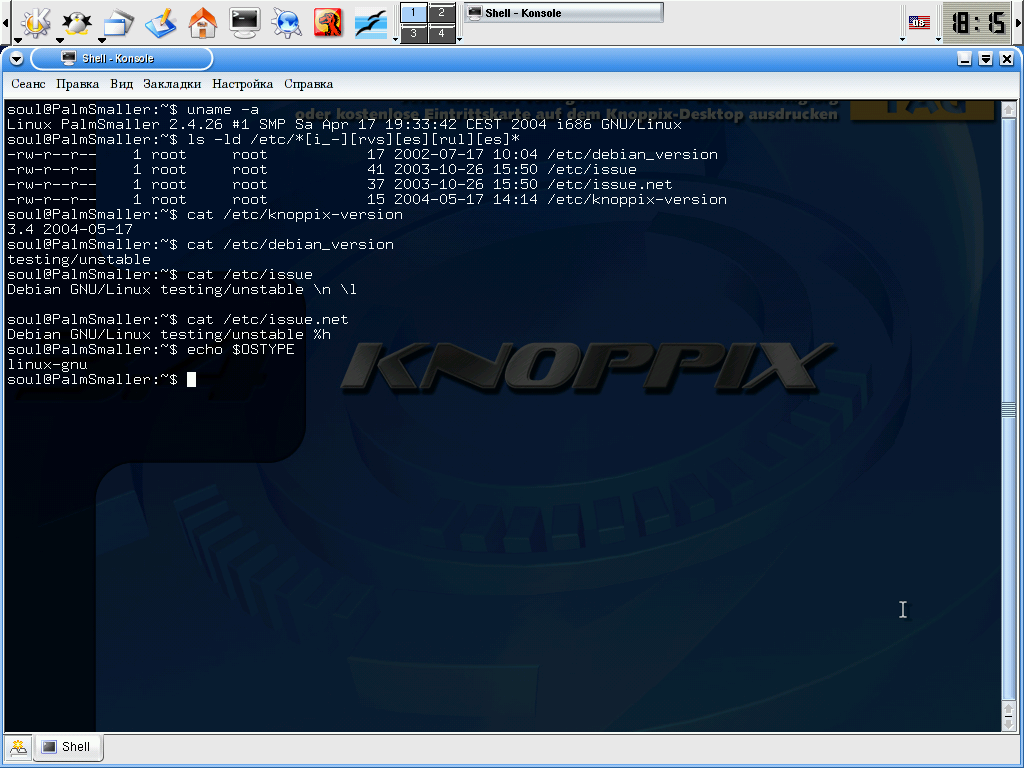This screenshot has width=1024, height=768.
Task: Open the Правка menu
Action: coord(78,84)
